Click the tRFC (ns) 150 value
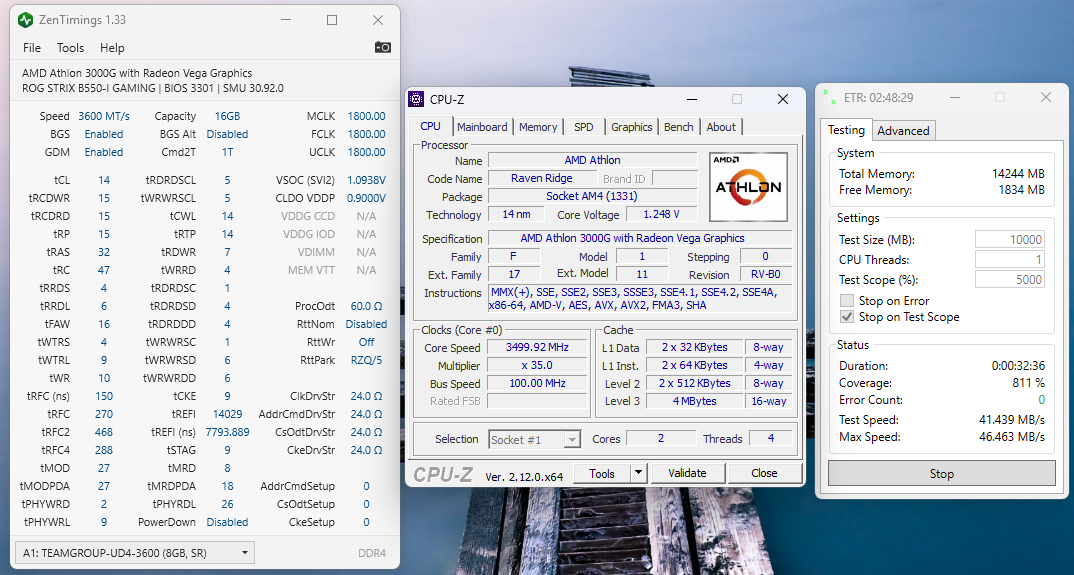This screenshot has height=575, width=1074. click(x=104, y=396)
